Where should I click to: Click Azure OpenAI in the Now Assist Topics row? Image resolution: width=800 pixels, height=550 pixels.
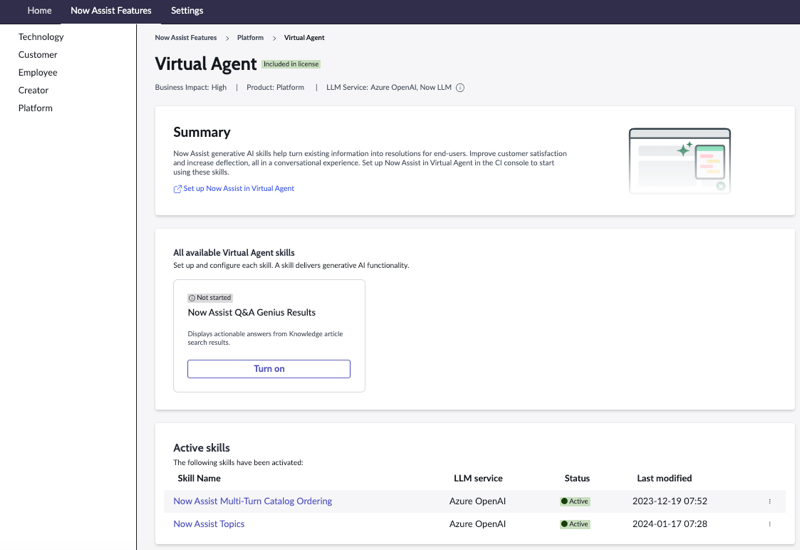pos(478,524)
